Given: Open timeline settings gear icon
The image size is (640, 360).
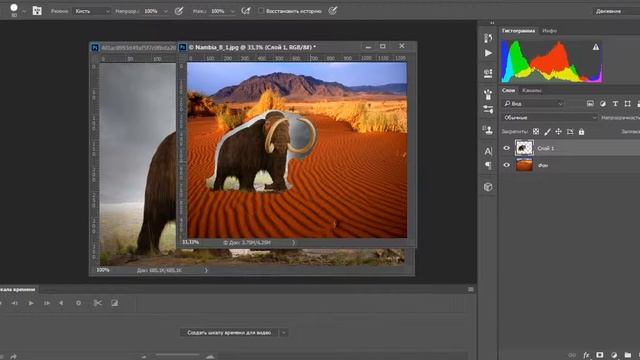Looking at the screenshot, I should tap(78, 303).
